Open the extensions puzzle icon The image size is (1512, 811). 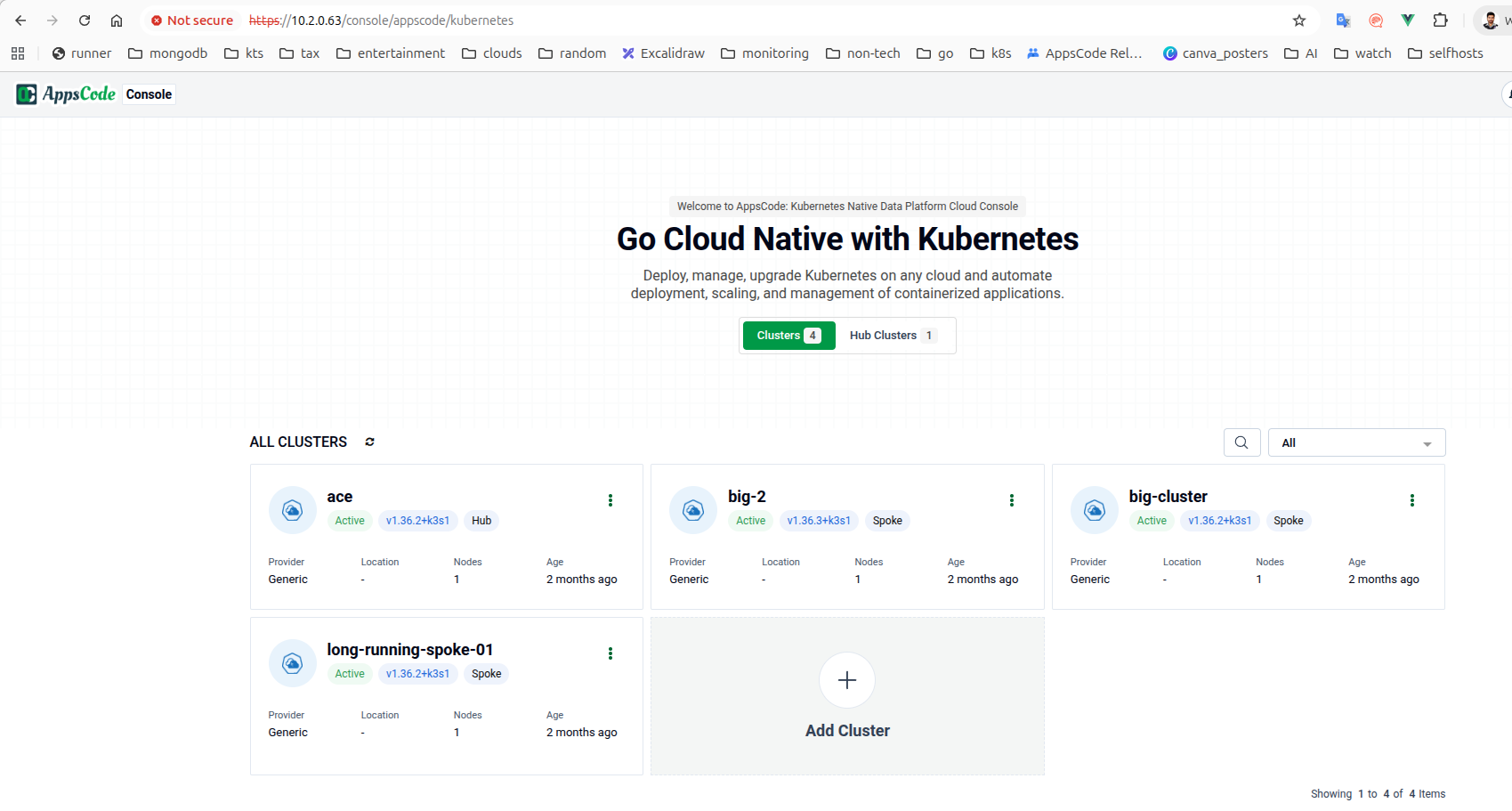tap(1440, 20)
